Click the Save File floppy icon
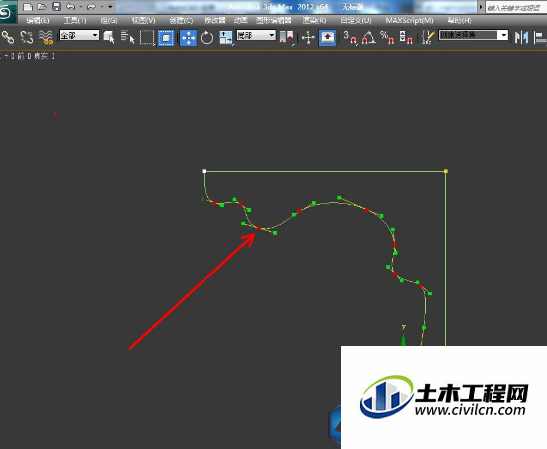 tap(56, 7)
